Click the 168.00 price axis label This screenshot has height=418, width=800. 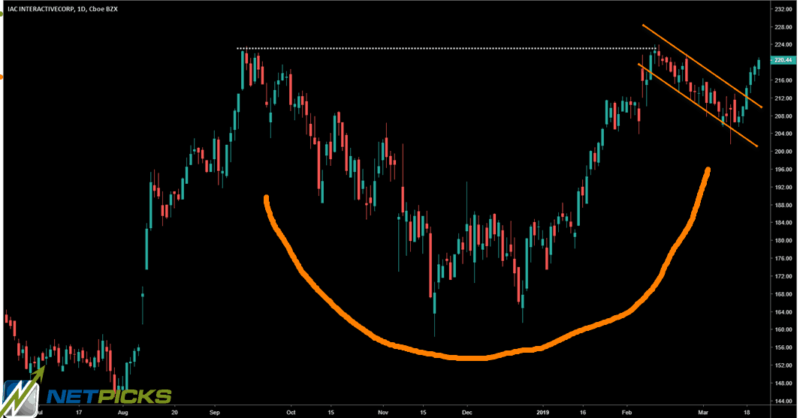[x=783, y=294]
